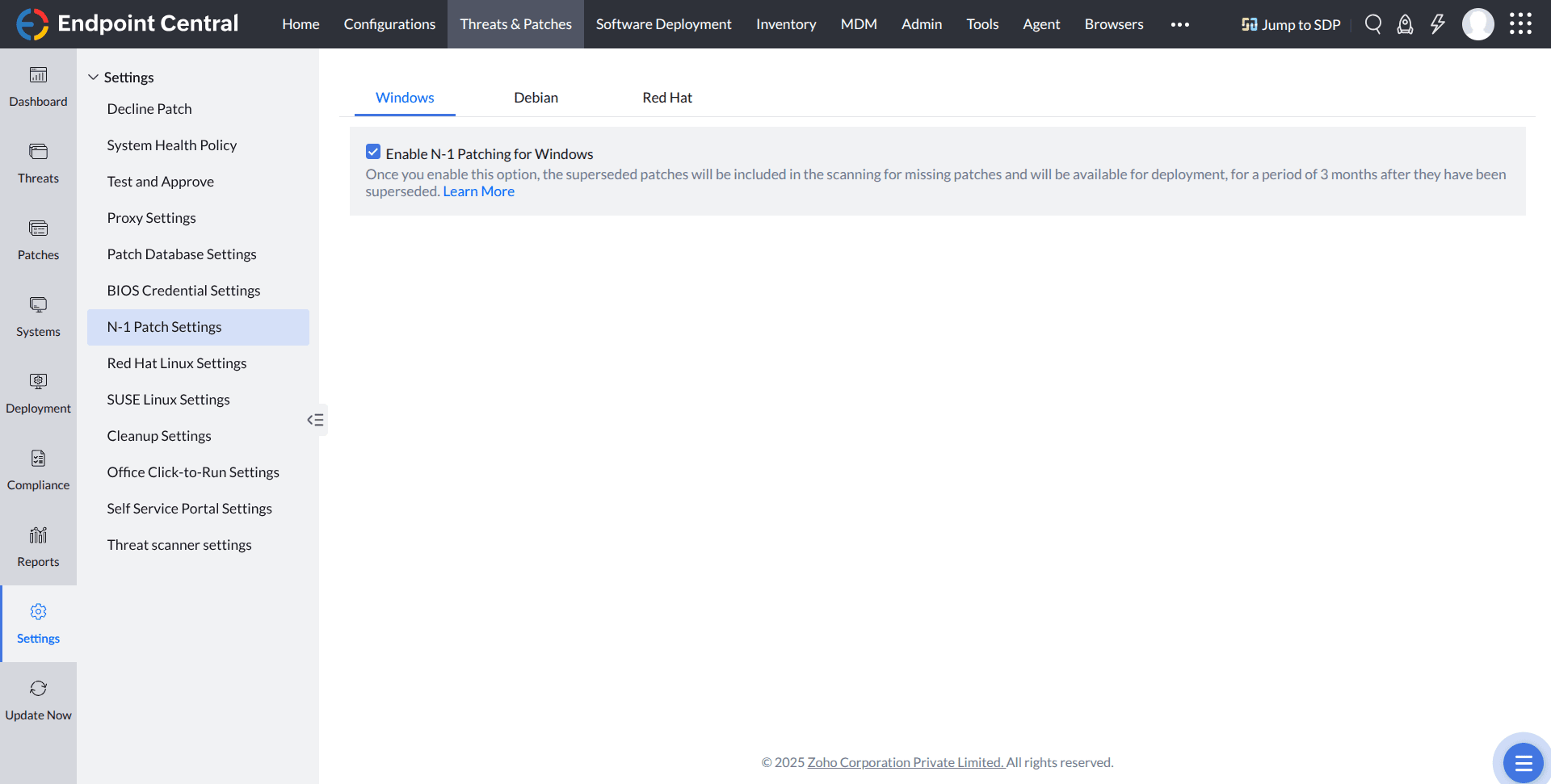Screen dimensions: 1551x784
Task: Open the Agent menu
Action: pyautogui.click(x=1041, y=24)
